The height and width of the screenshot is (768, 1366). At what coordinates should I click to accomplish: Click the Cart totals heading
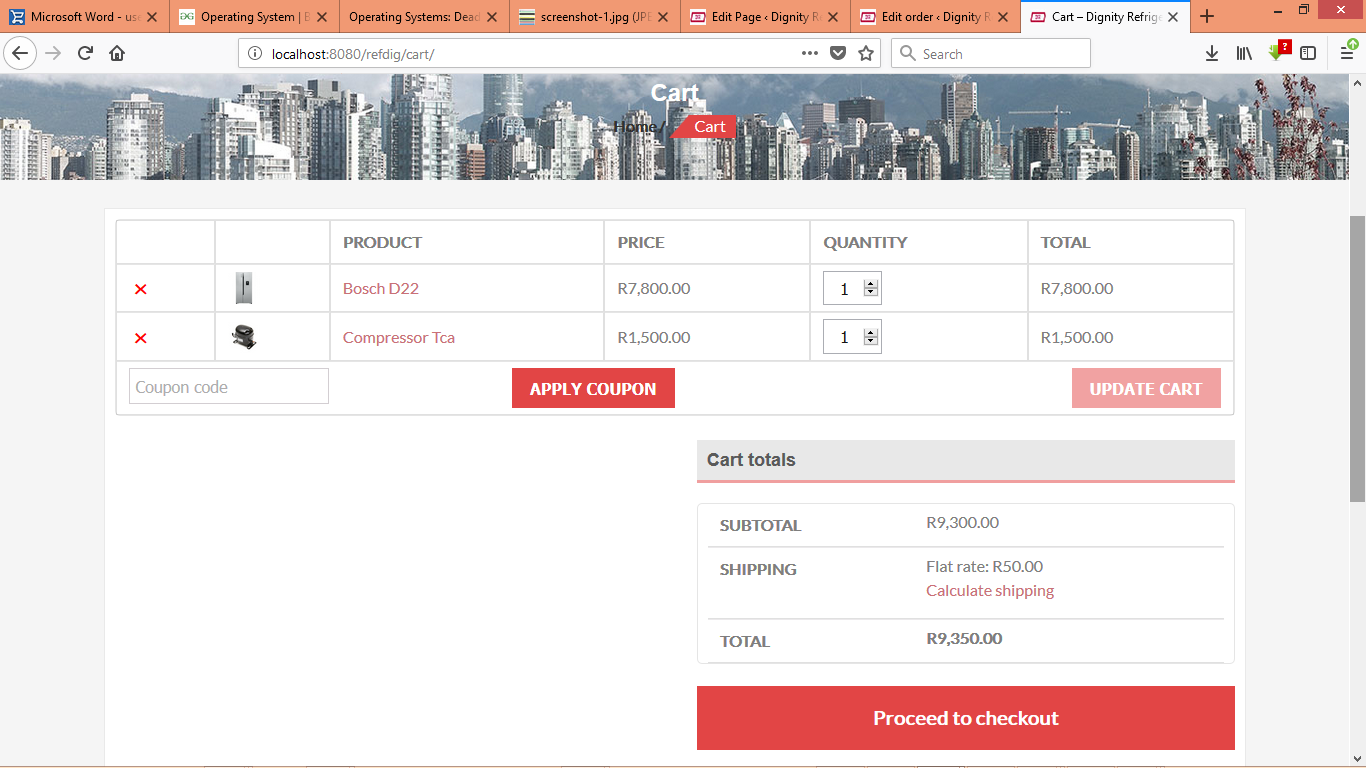(751, 460)
